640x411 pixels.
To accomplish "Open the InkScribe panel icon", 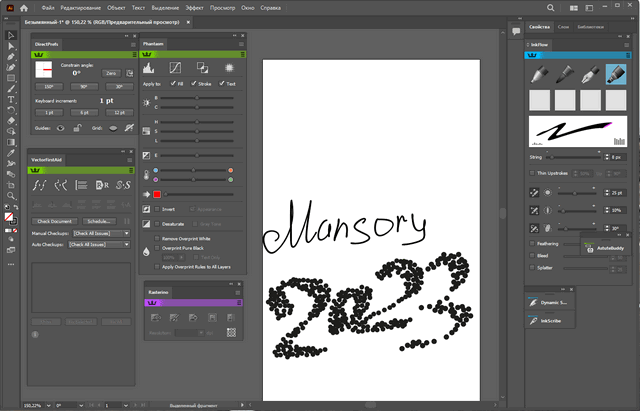I will (533, 320).
